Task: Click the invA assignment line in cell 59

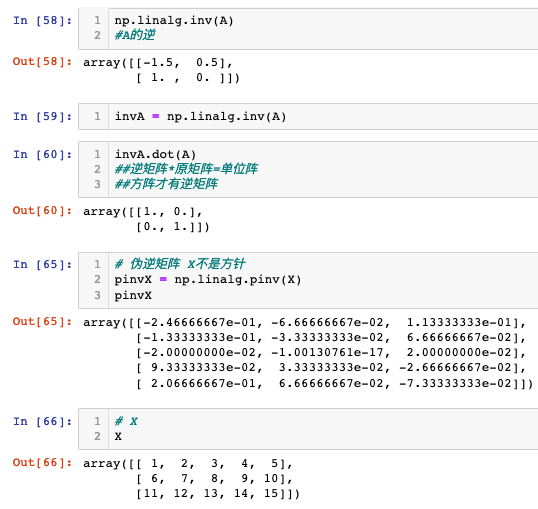Action: click(200, 116)
